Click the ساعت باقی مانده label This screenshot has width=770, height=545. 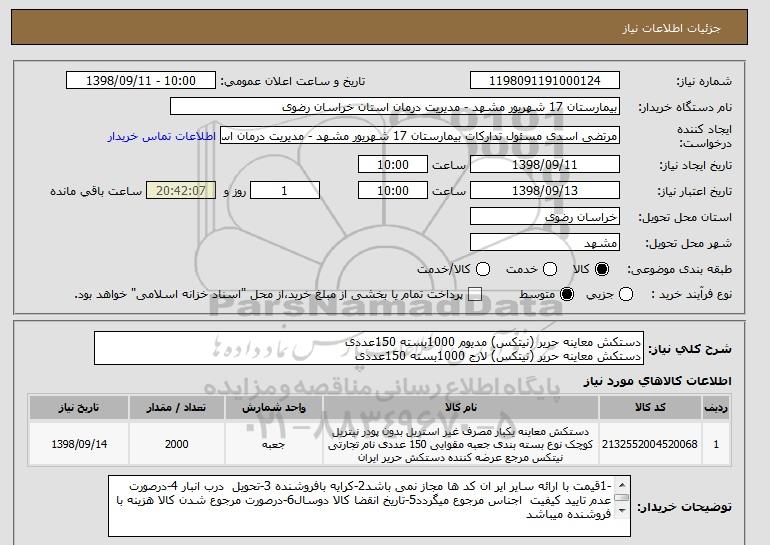[96, 191]
